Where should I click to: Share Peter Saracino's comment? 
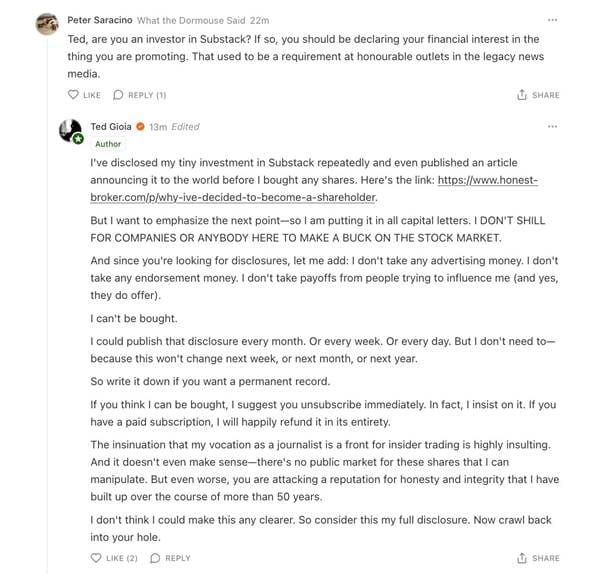coord(538,95)
